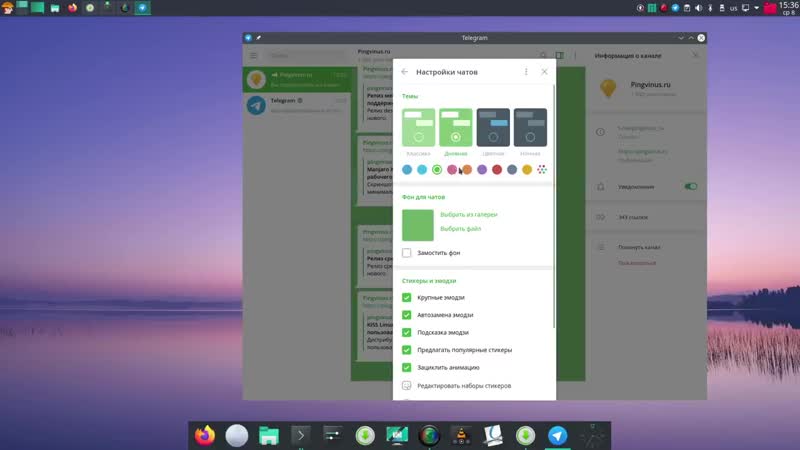Image resolution: width=800 pixels, height=450 pixels.
Task: Open the white sphere dock icon
Action: point(237,436)
